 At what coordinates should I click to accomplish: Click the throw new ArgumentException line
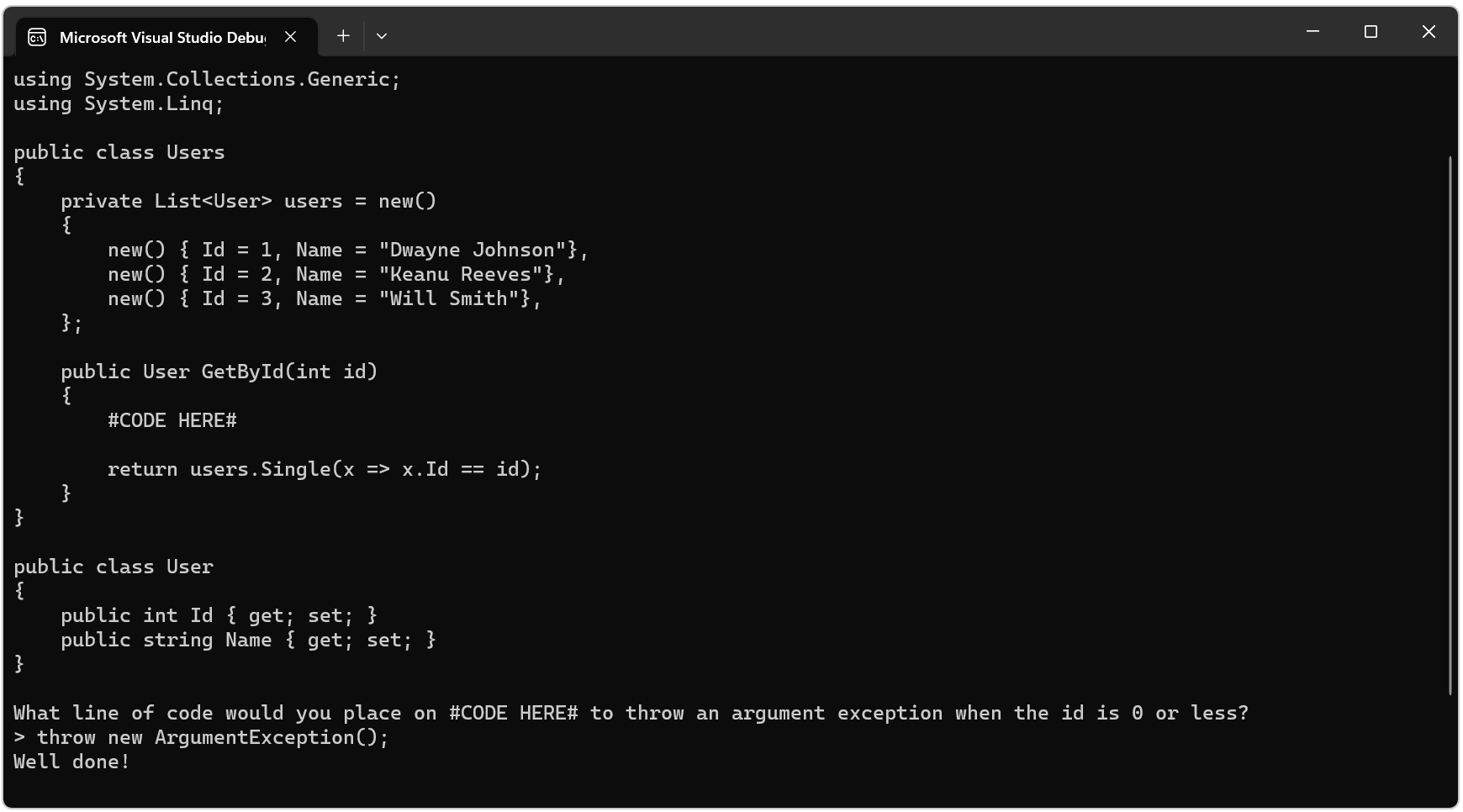coord(200,737)
